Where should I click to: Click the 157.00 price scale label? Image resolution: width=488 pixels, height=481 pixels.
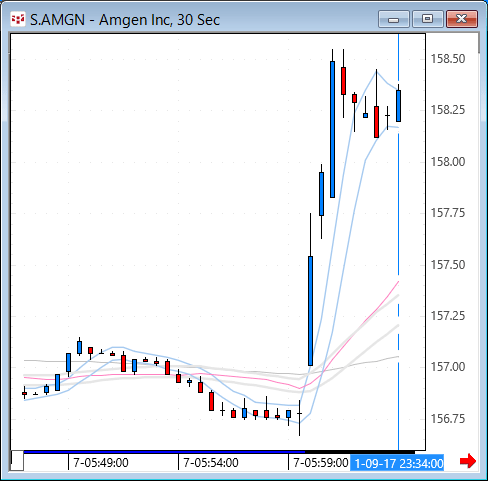tap(448, 367)
